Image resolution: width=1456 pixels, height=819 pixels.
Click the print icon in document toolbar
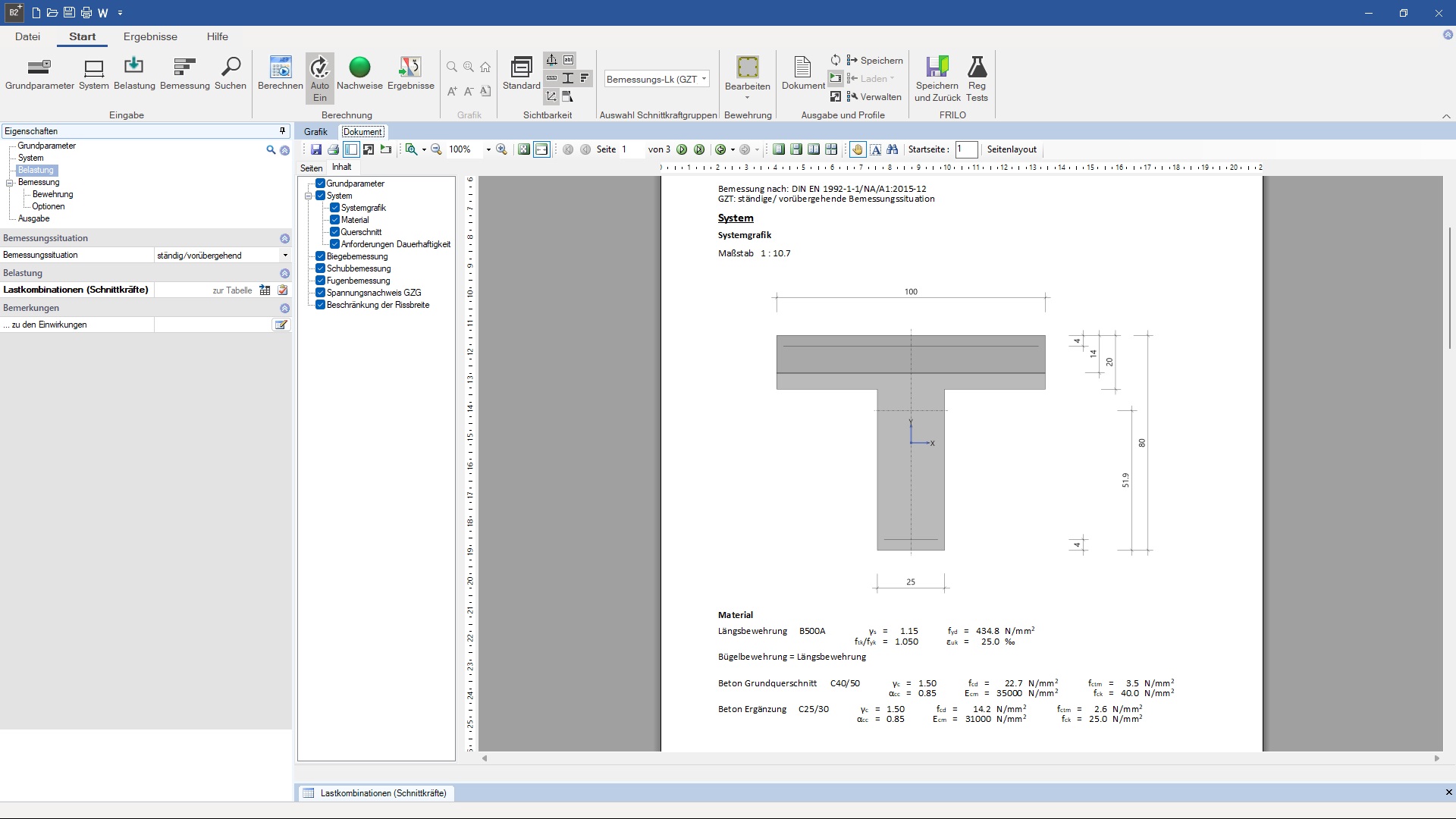tap(333, 149)
